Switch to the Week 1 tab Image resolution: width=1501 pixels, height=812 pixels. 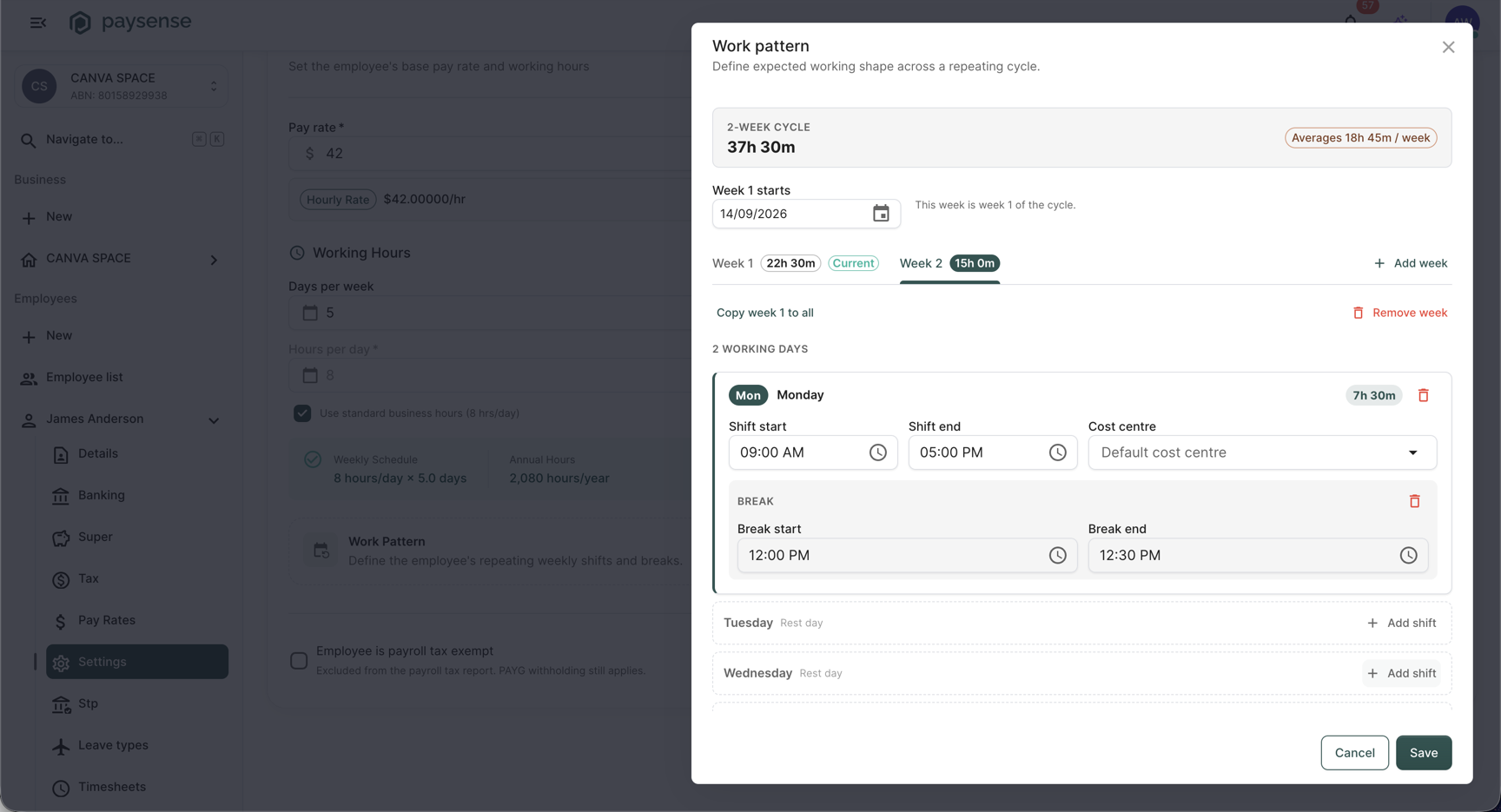coord(796,263)
